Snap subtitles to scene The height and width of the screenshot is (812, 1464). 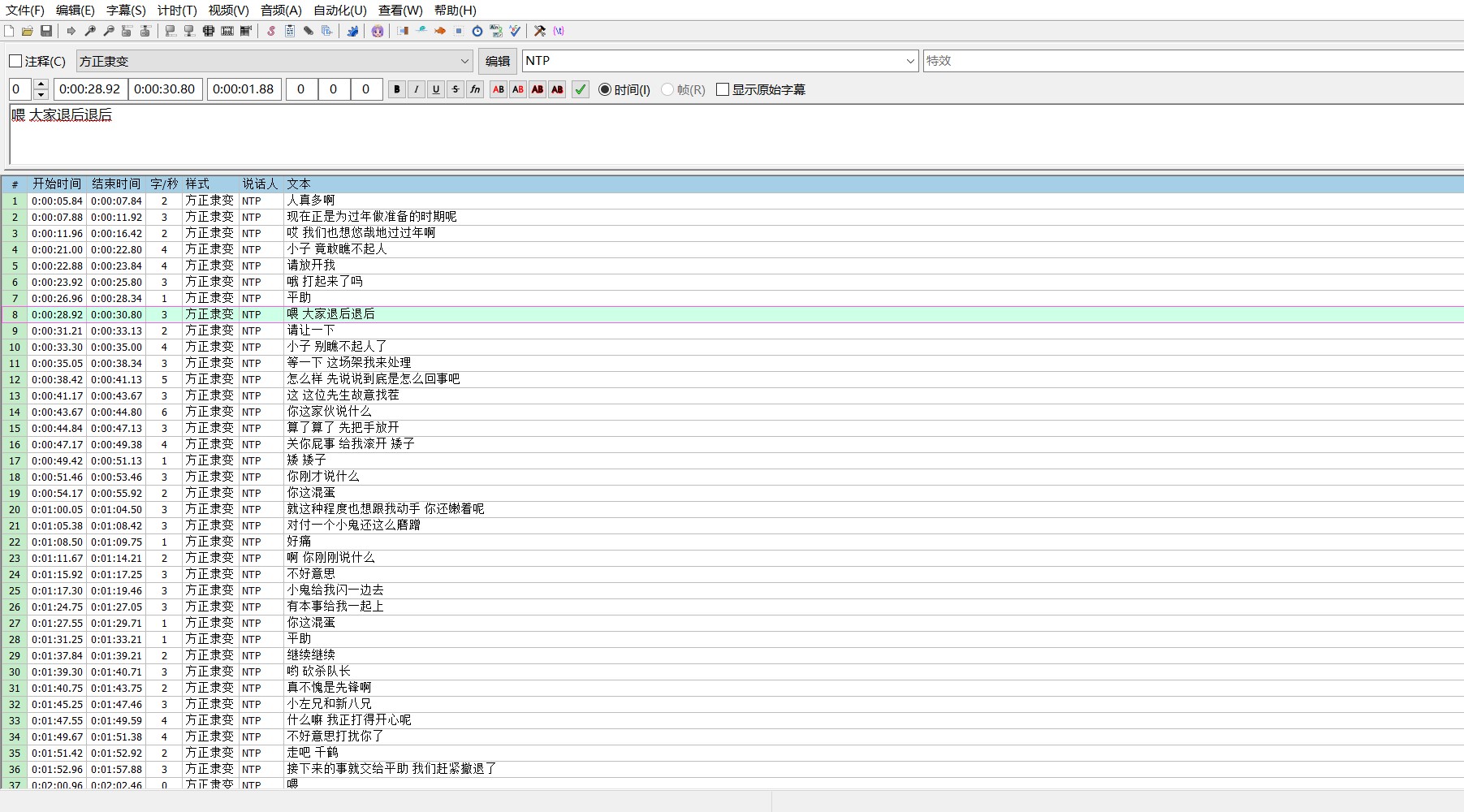point(227,31)
